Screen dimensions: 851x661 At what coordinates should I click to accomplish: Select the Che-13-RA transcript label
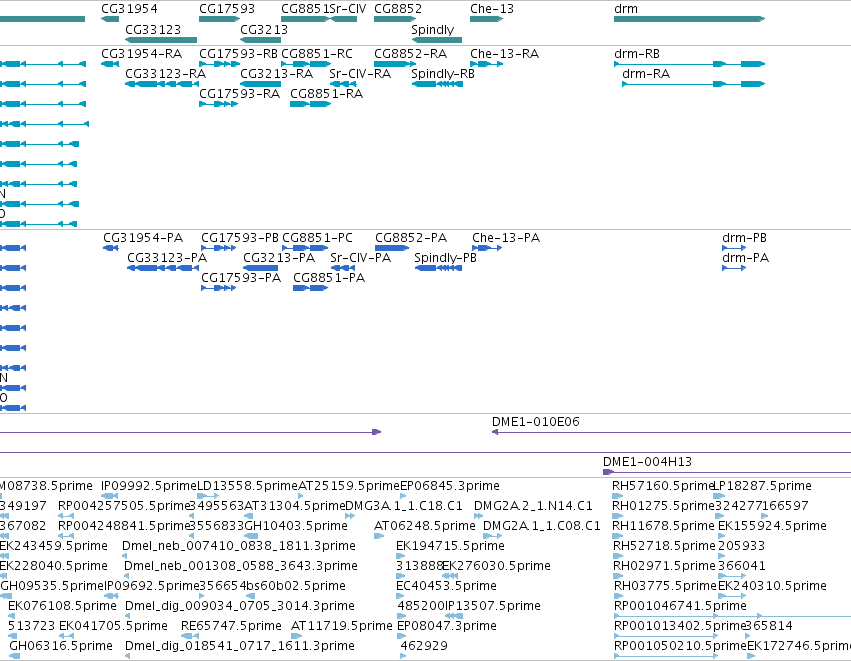[x=504, y=54]
